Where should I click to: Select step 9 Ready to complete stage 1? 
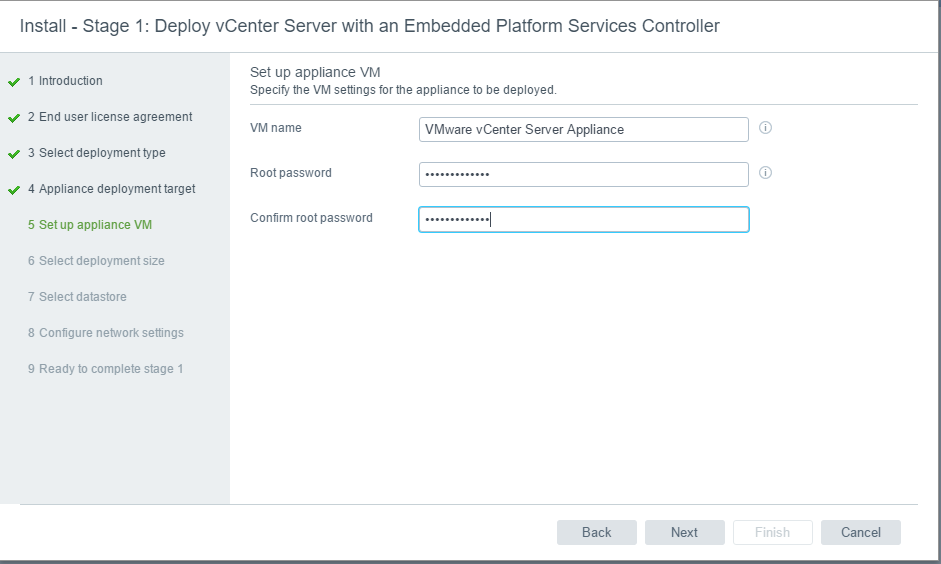(x=105, y=369)
